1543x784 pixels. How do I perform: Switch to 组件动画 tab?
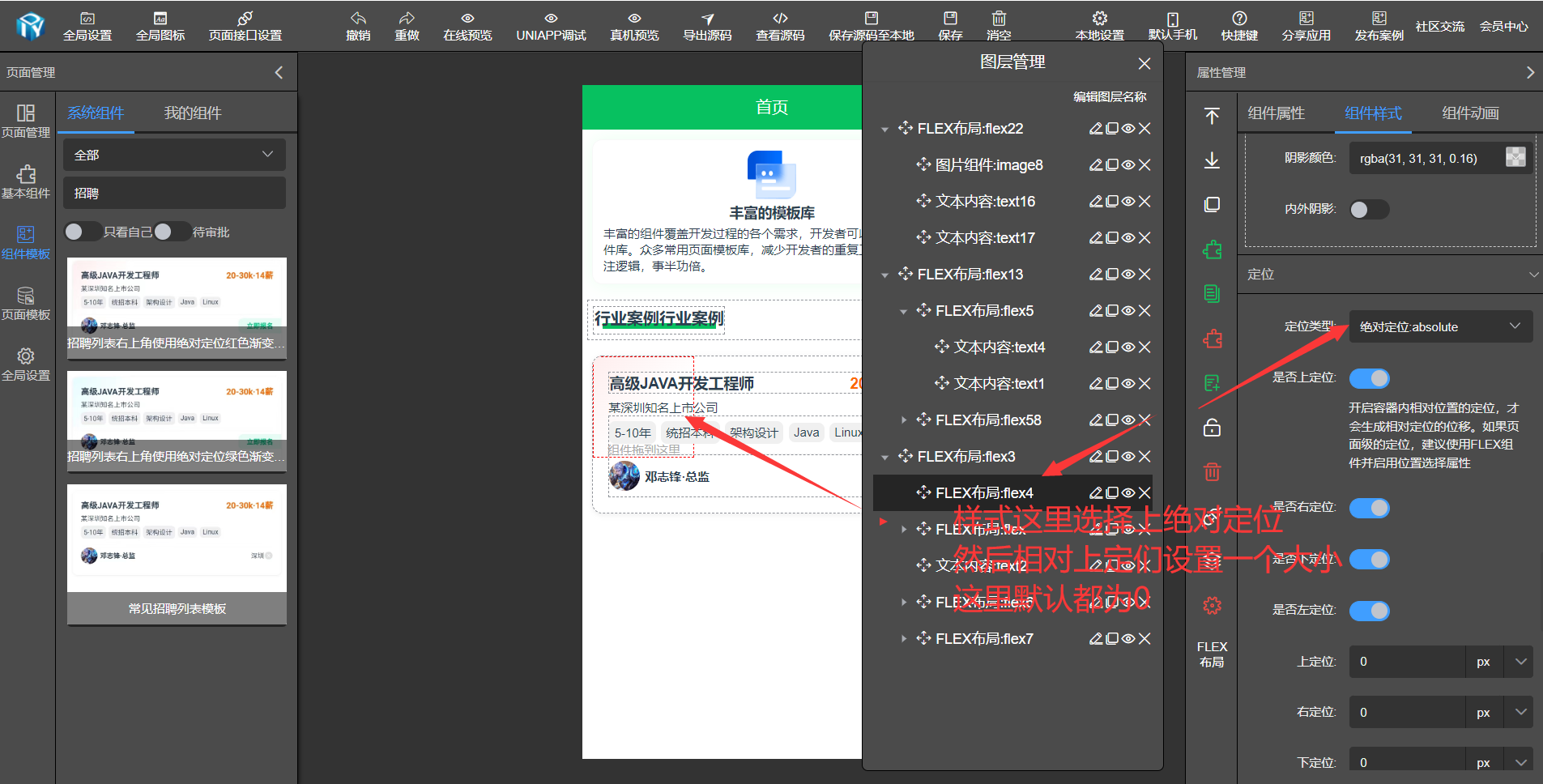[x=1470, y=113]
